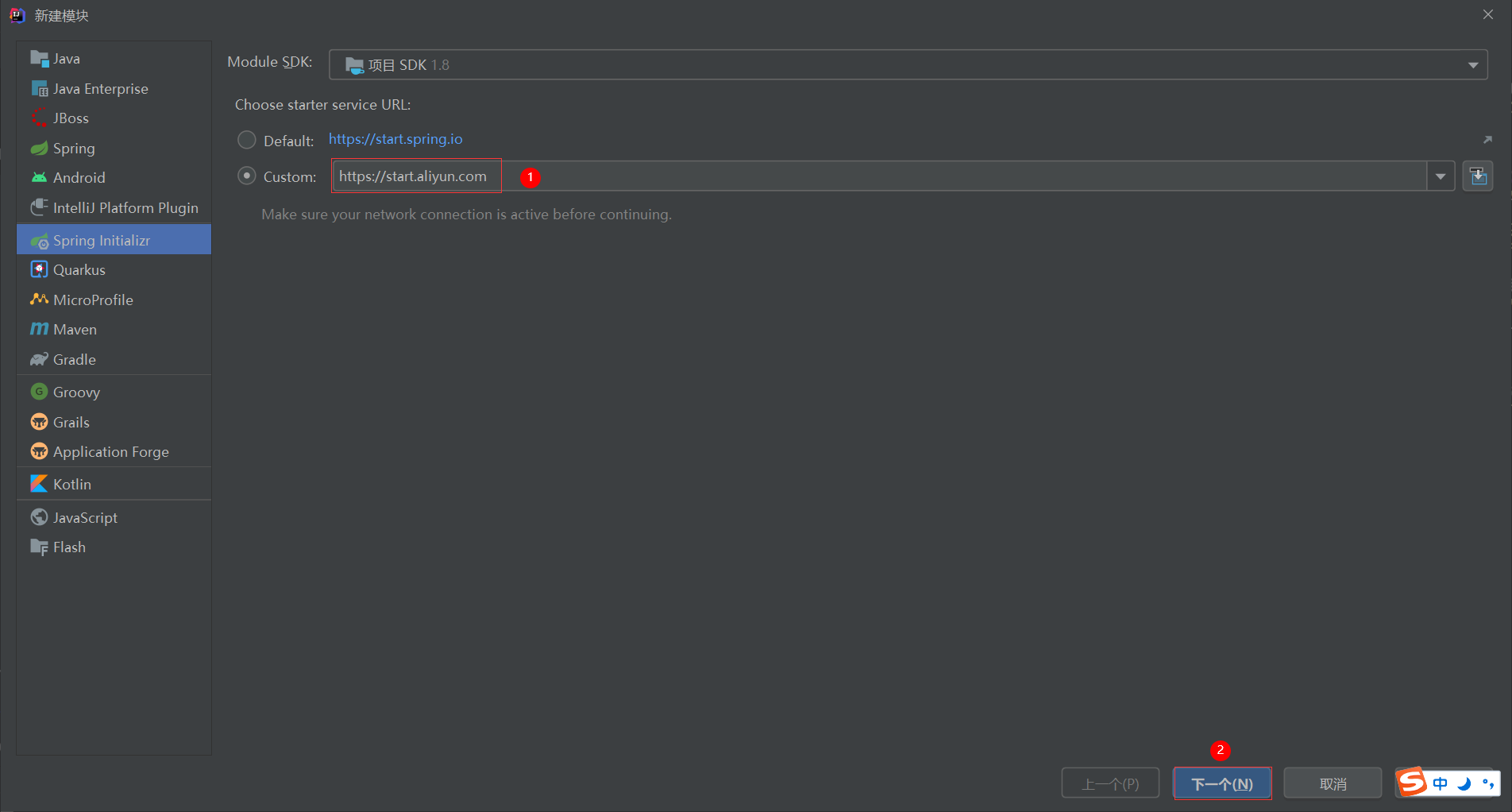Viewport: 1512px width, 812px height.
Task: Click into the custom URL text field
Action: pos(874,176)
